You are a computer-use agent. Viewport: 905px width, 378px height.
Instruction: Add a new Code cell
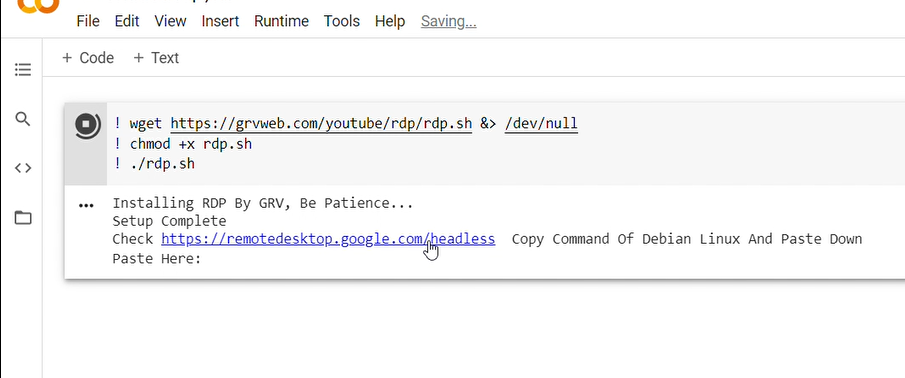click(x=88, y=58)
